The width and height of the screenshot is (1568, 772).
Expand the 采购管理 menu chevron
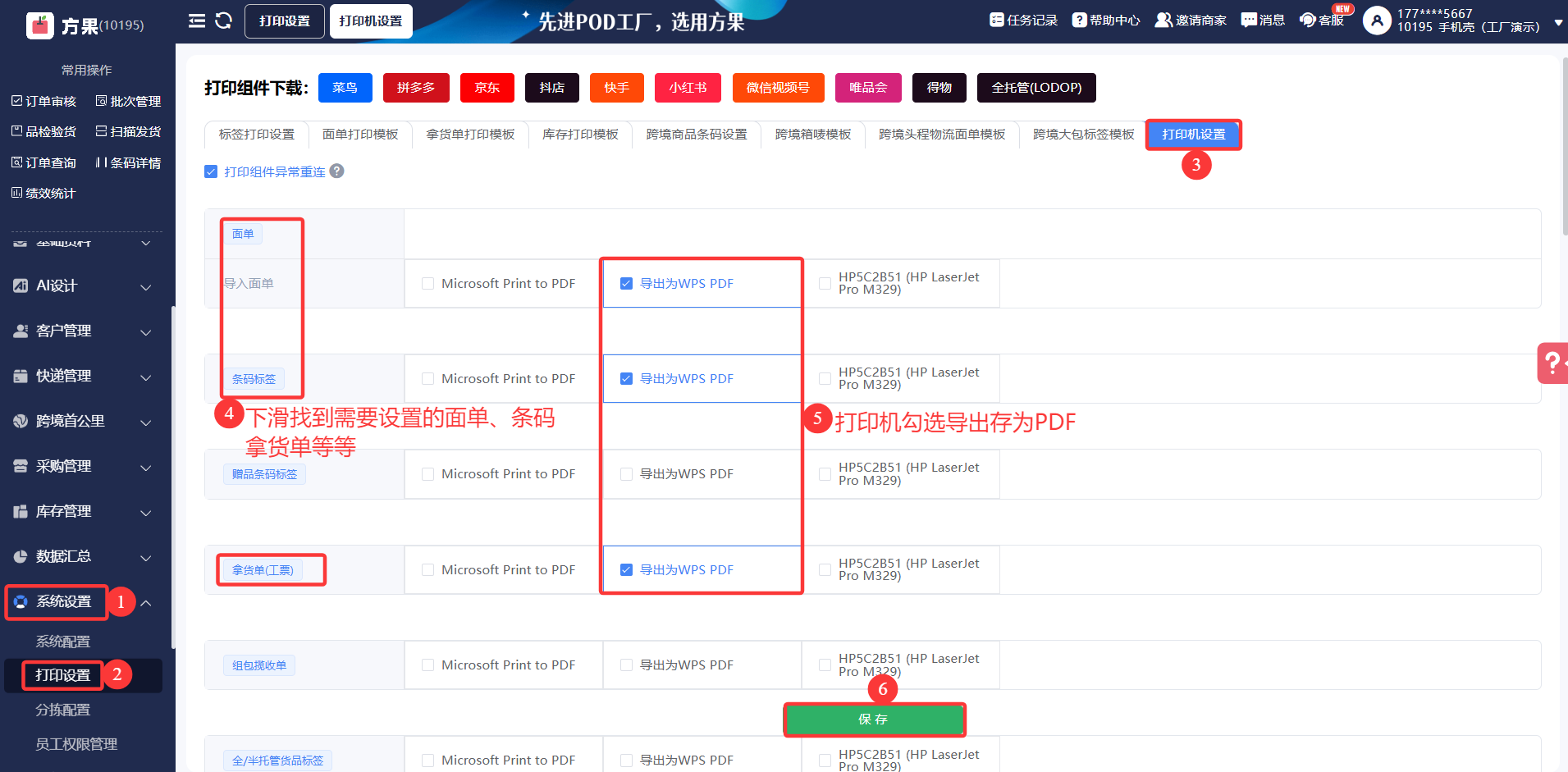(x=146, y=468)
